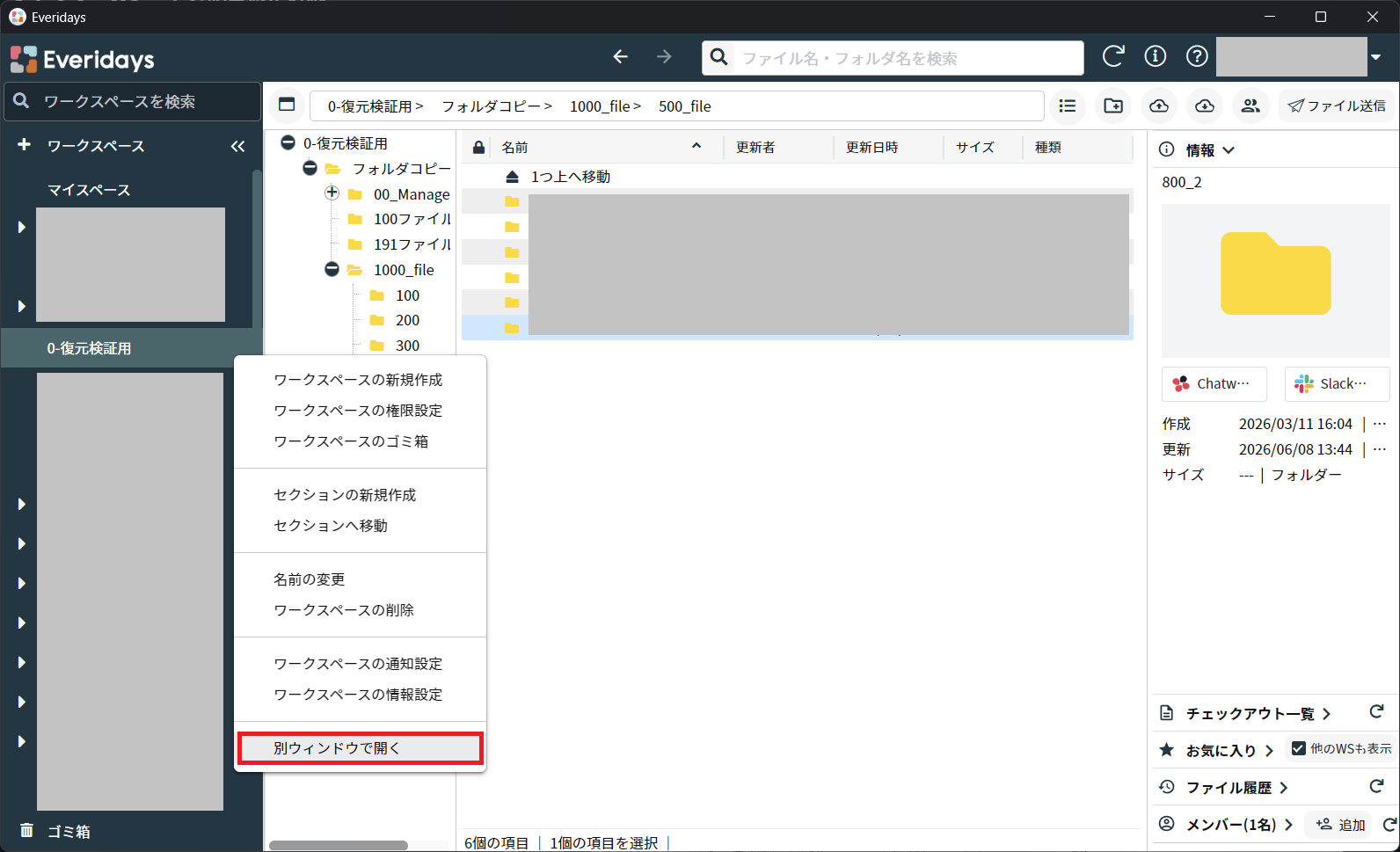
Task: Sort by the サイズ column header
Action: click(975, 148)
